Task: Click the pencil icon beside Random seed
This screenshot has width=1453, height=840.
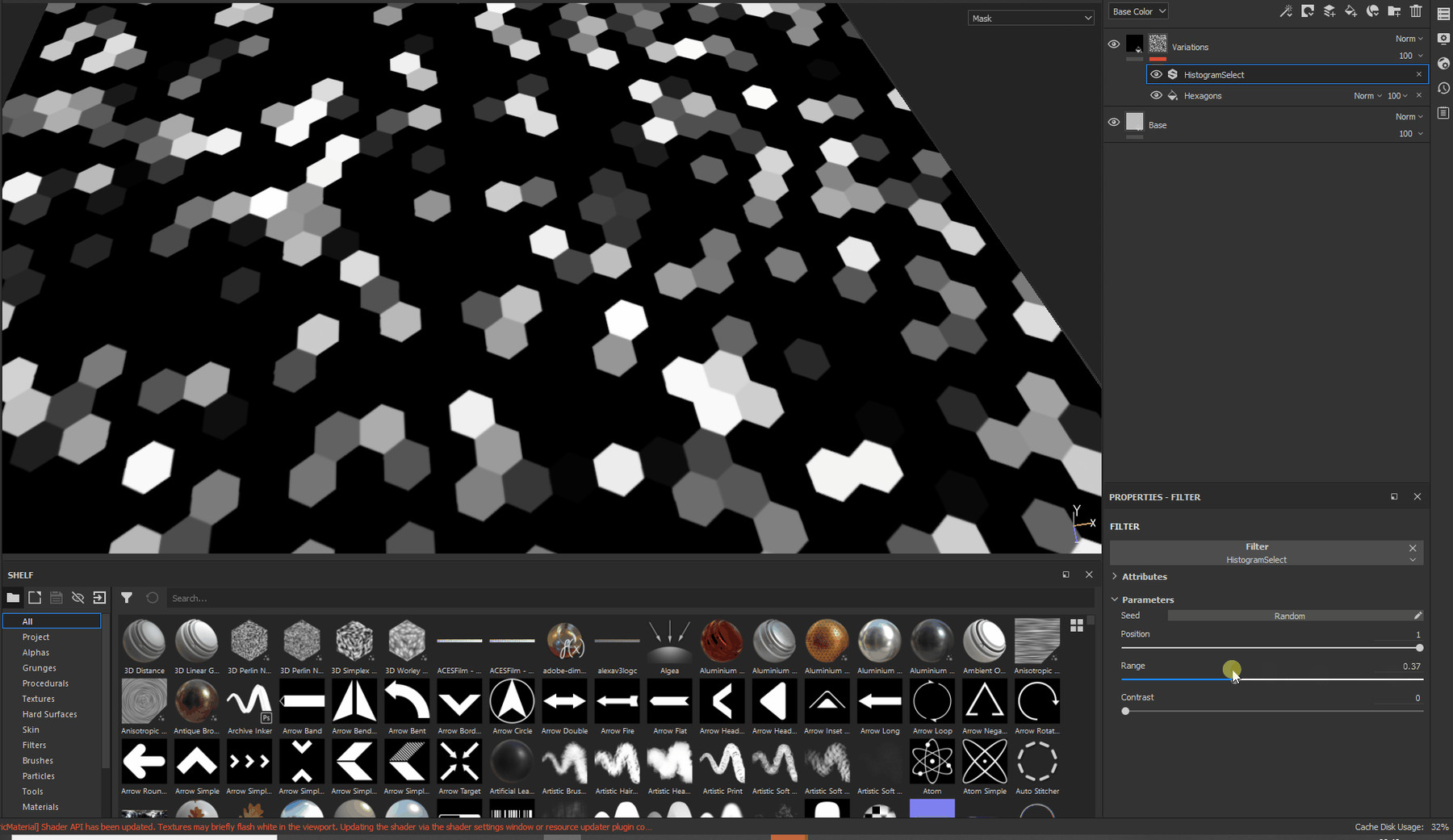Action: [1417, 616]
